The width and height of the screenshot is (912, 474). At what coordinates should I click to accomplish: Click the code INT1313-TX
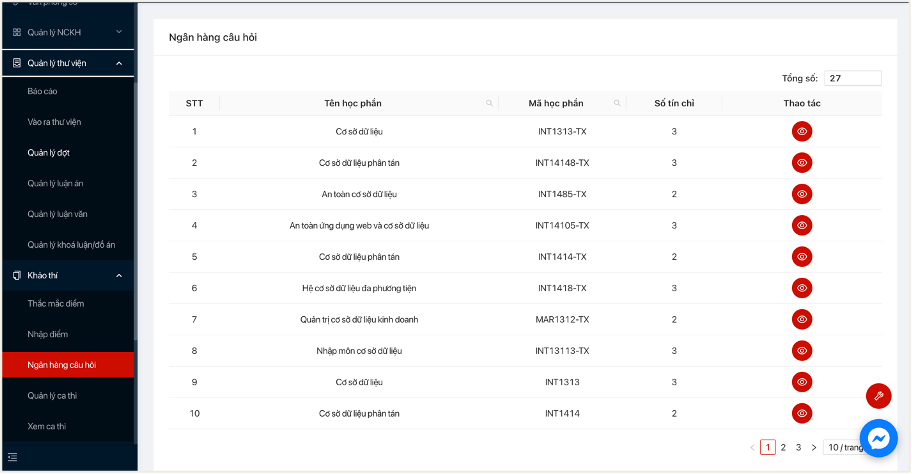point(562,131)
